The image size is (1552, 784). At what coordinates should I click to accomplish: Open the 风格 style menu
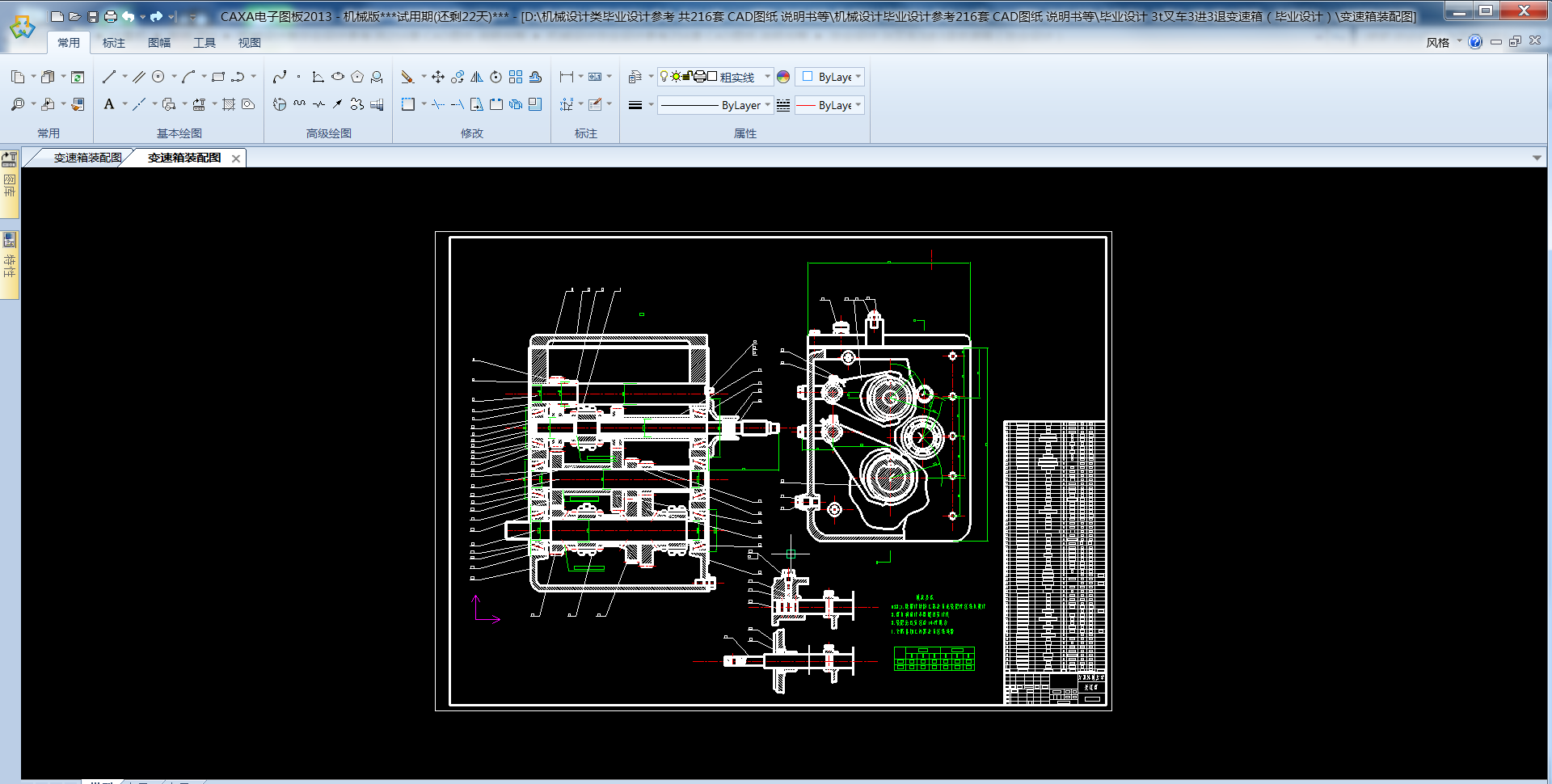coord(1437,43)
